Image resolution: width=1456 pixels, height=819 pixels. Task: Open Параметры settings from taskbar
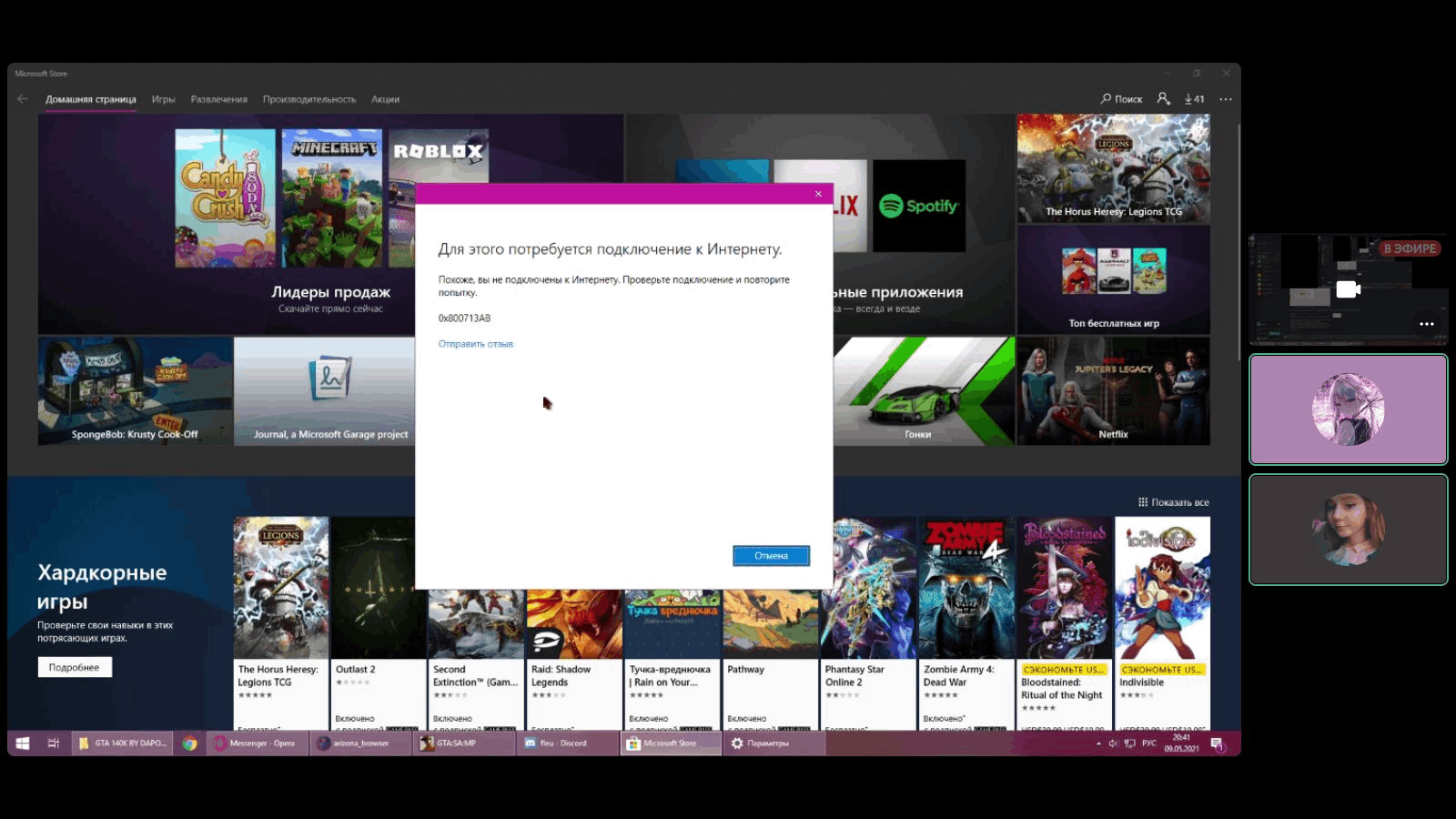(774, 743)
